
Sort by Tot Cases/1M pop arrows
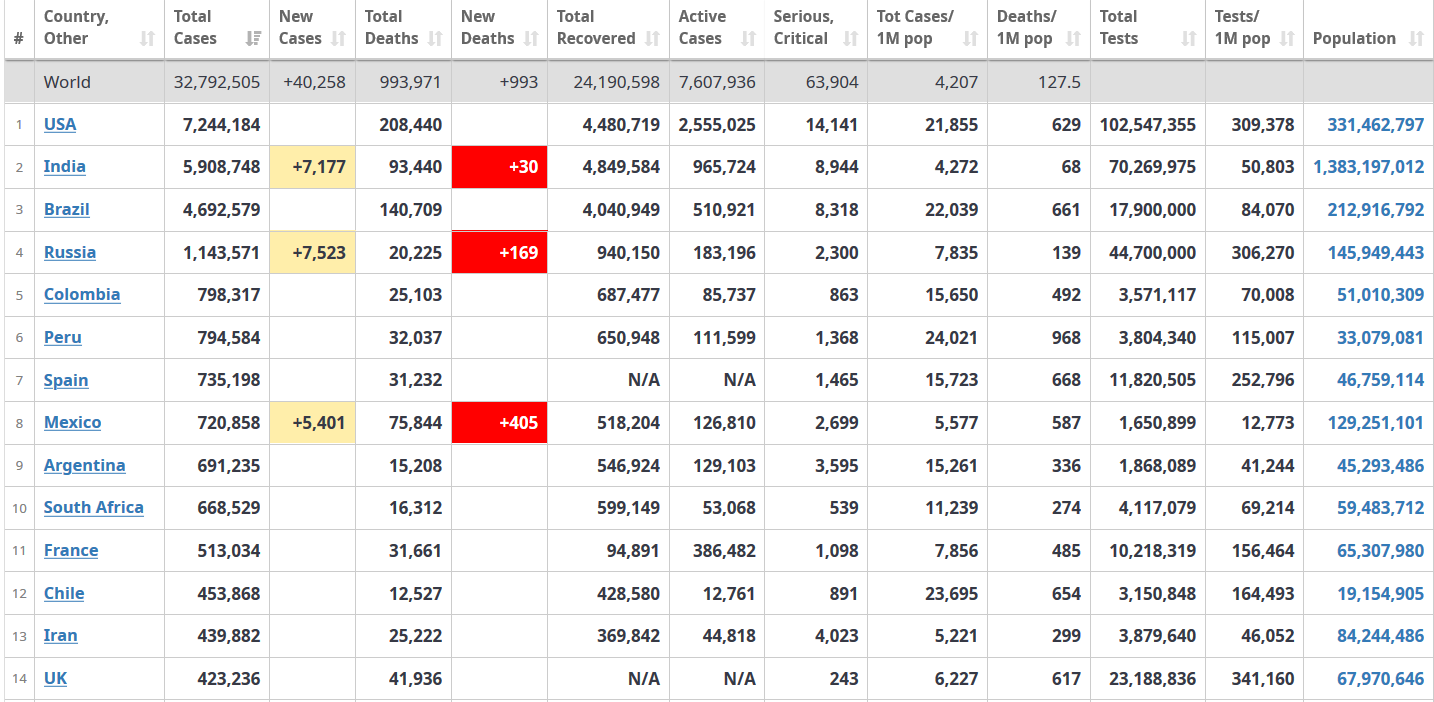tap(970, 39)
